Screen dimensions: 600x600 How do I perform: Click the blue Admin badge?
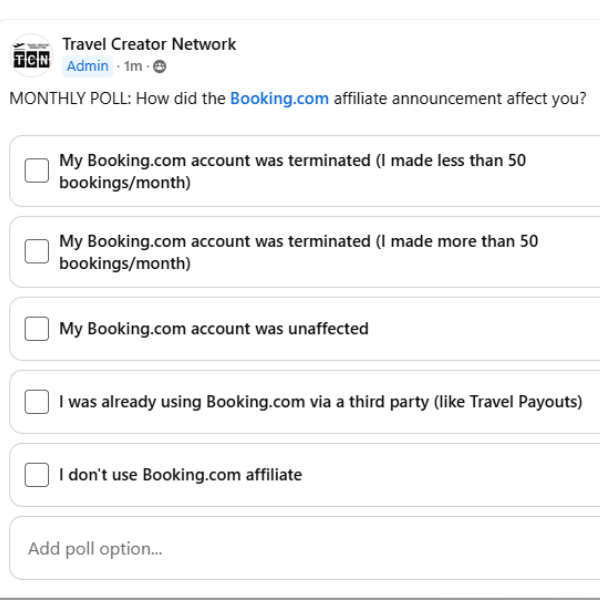click(88, 66)
